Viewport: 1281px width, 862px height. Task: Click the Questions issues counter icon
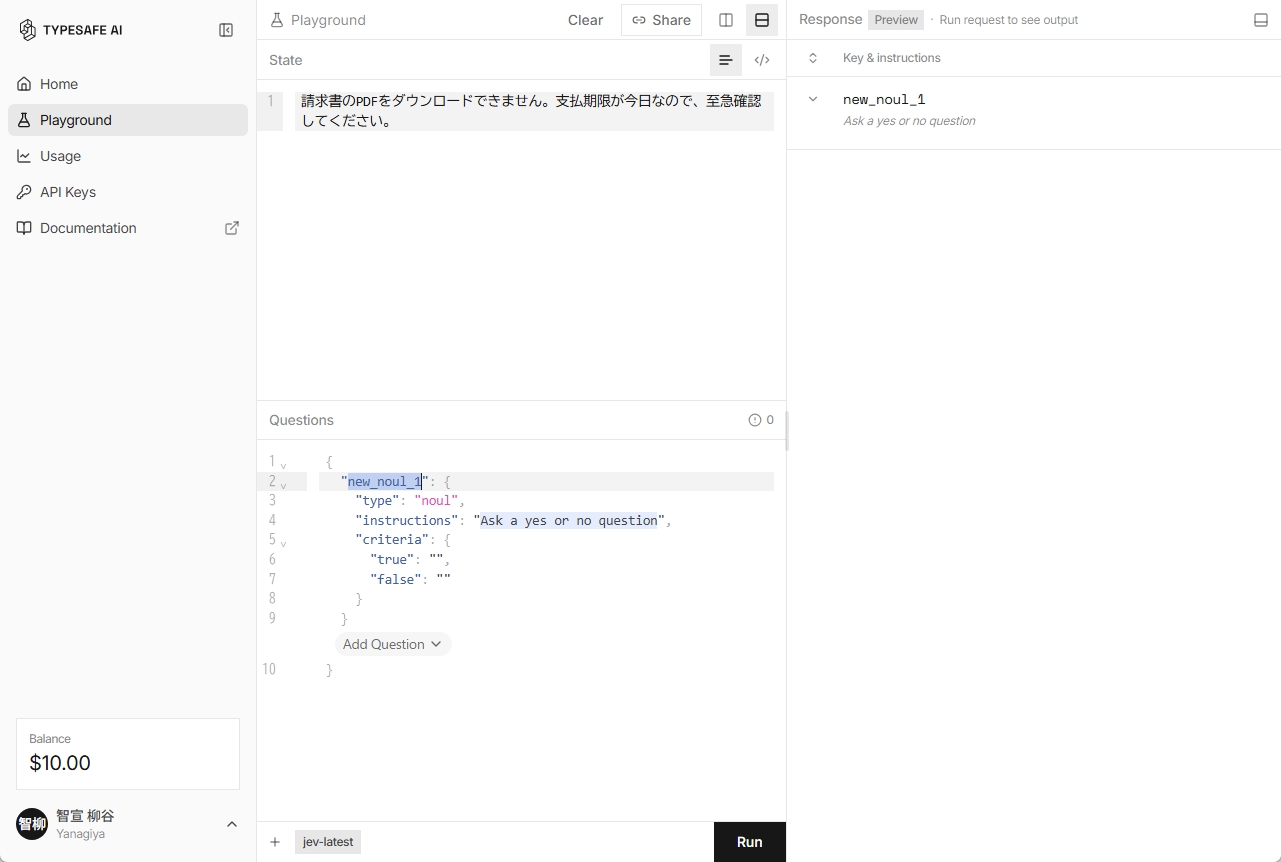[755, 420]
